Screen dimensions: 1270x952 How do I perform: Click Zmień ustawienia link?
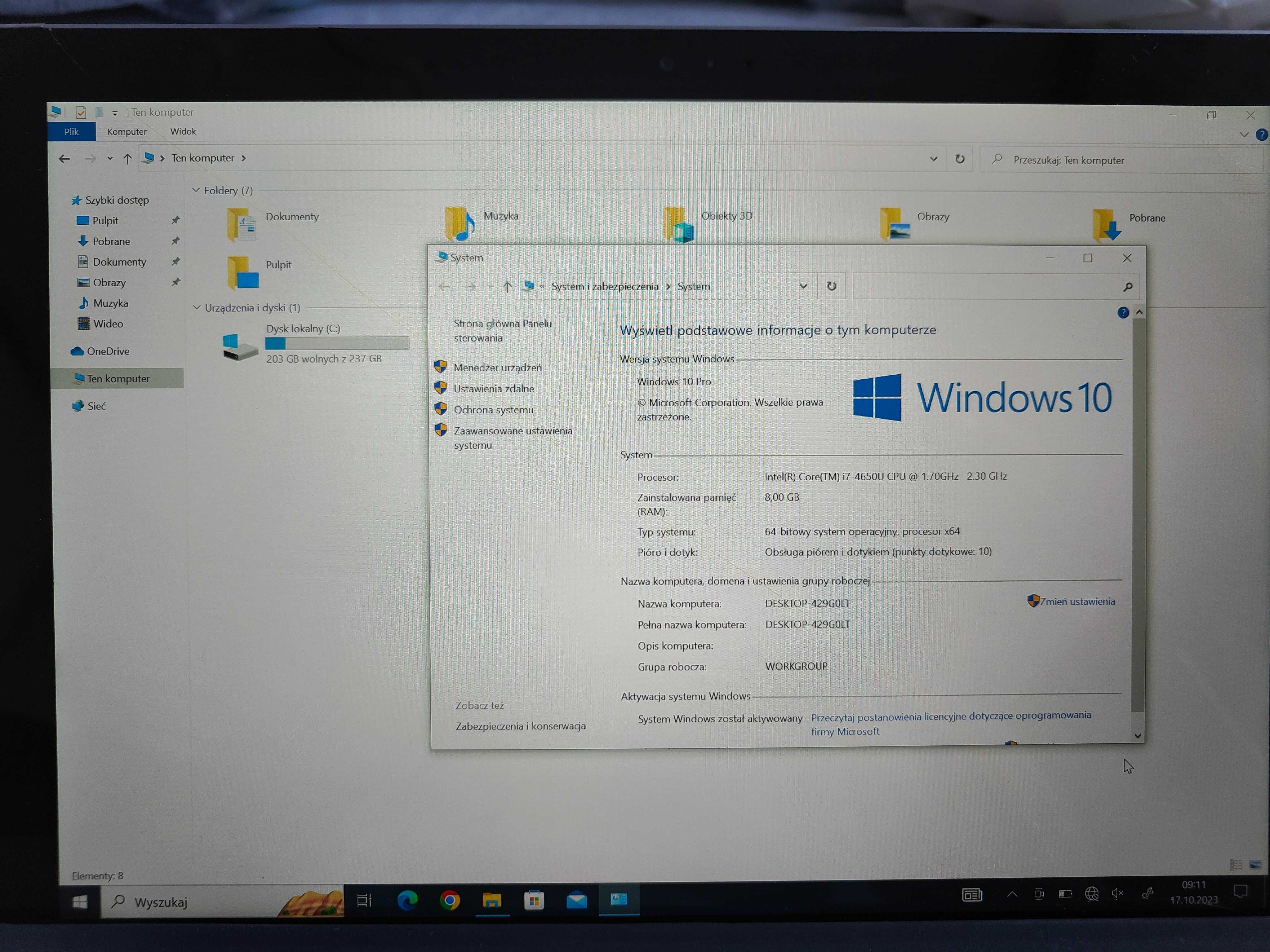click(1077, 602)
